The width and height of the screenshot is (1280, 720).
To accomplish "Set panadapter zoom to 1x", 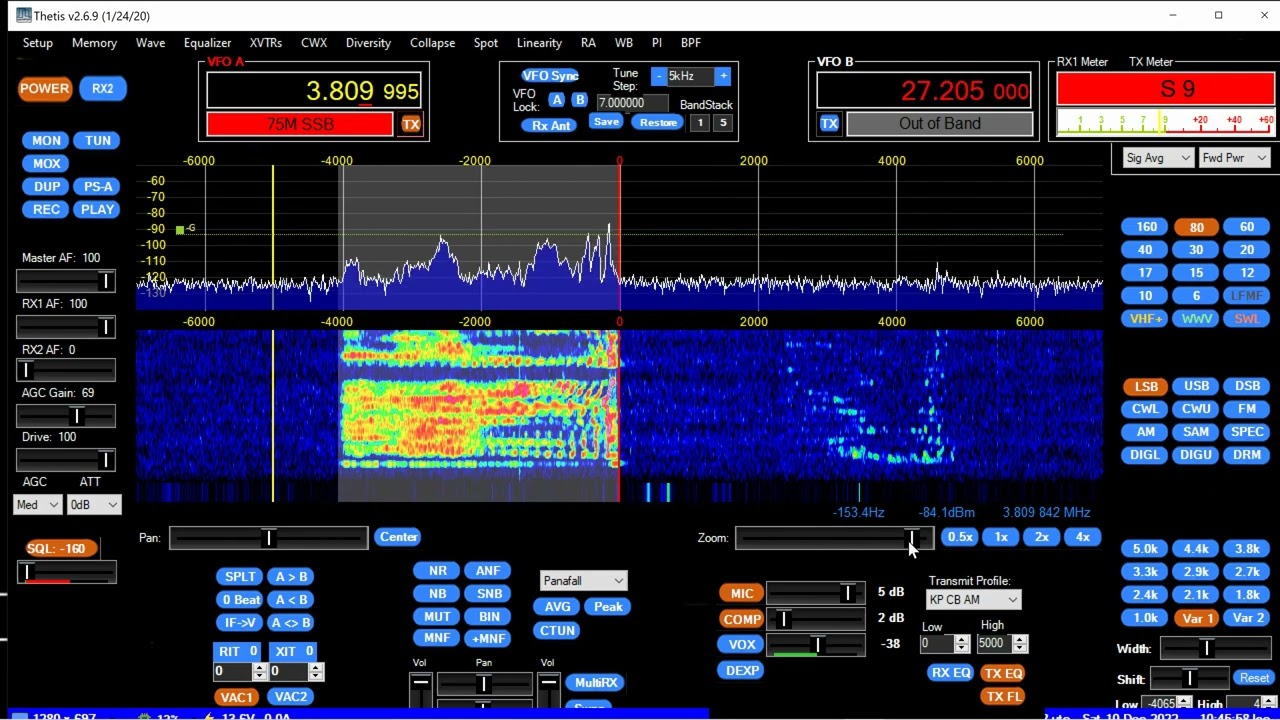I will click(1001, 537).
